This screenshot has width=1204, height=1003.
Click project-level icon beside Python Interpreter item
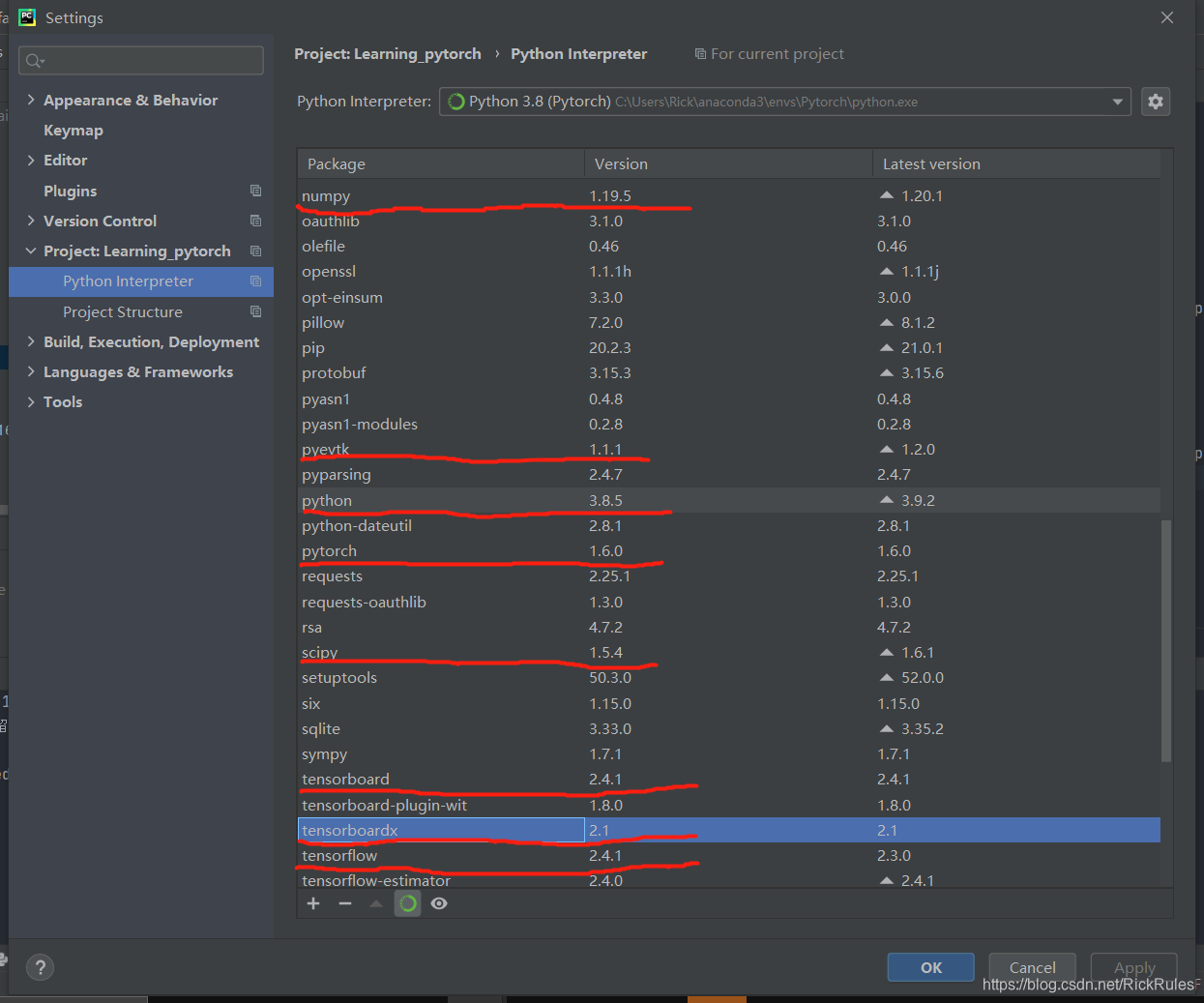[255, 280]
